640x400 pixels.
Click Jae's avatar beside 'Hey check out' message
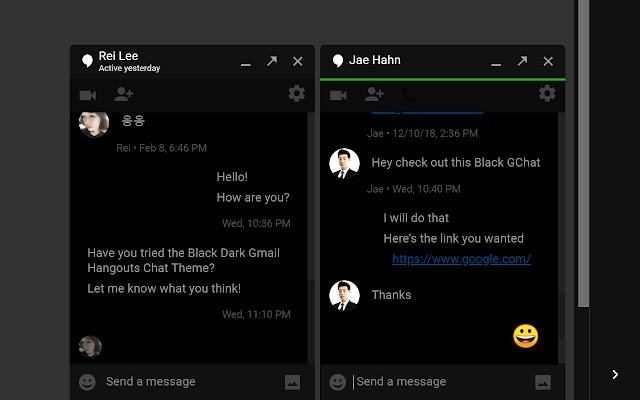click(x=344, y=163)
